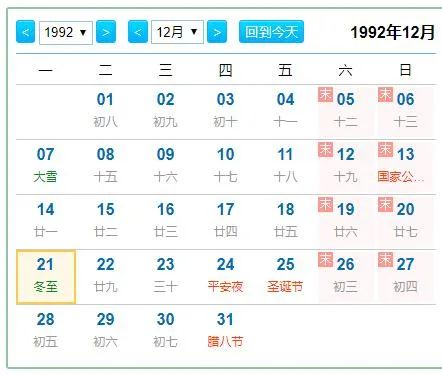
Task: Select date 26 初三
Action: (x=345, y=277)
